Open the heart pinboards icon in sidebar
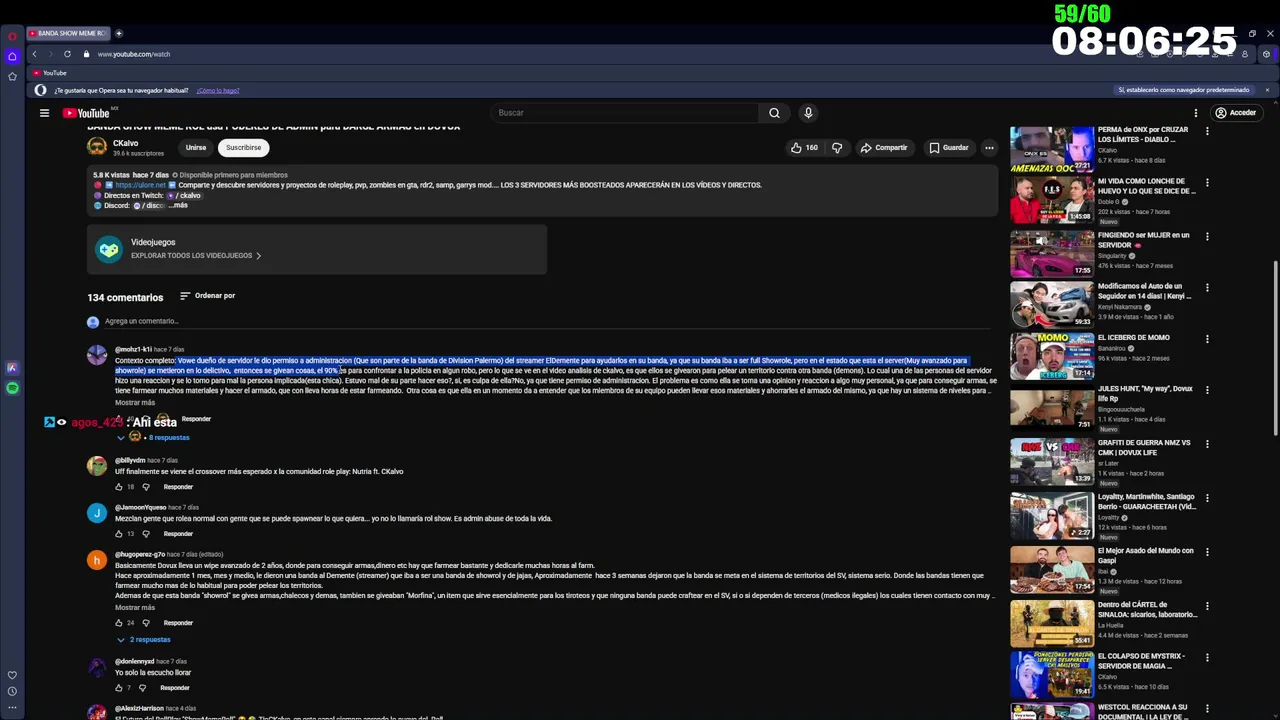Viewport: 1280px width, 720px height. [12, 675]
